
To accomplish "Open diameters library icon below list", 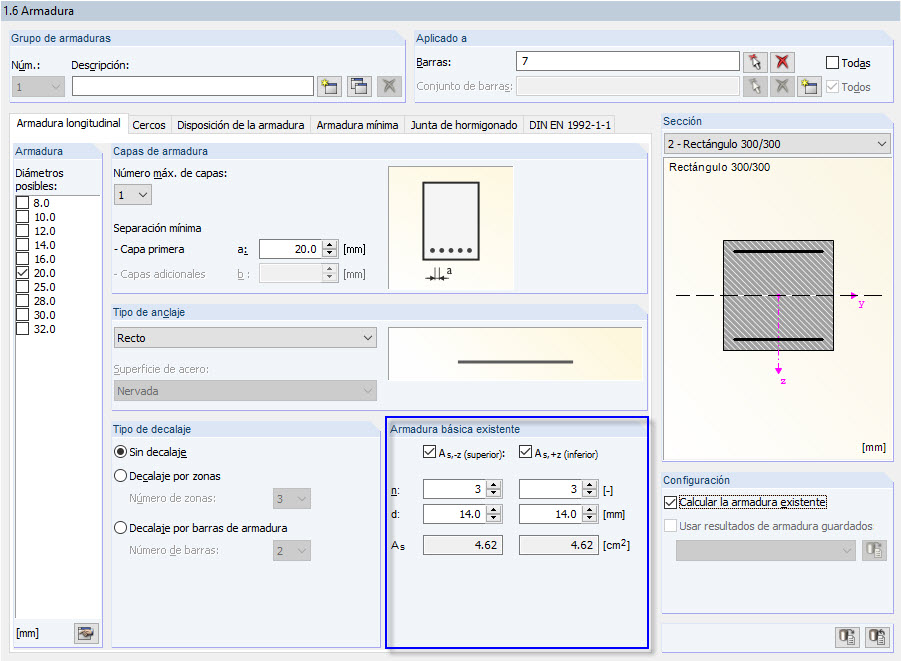I will point(86,633).
